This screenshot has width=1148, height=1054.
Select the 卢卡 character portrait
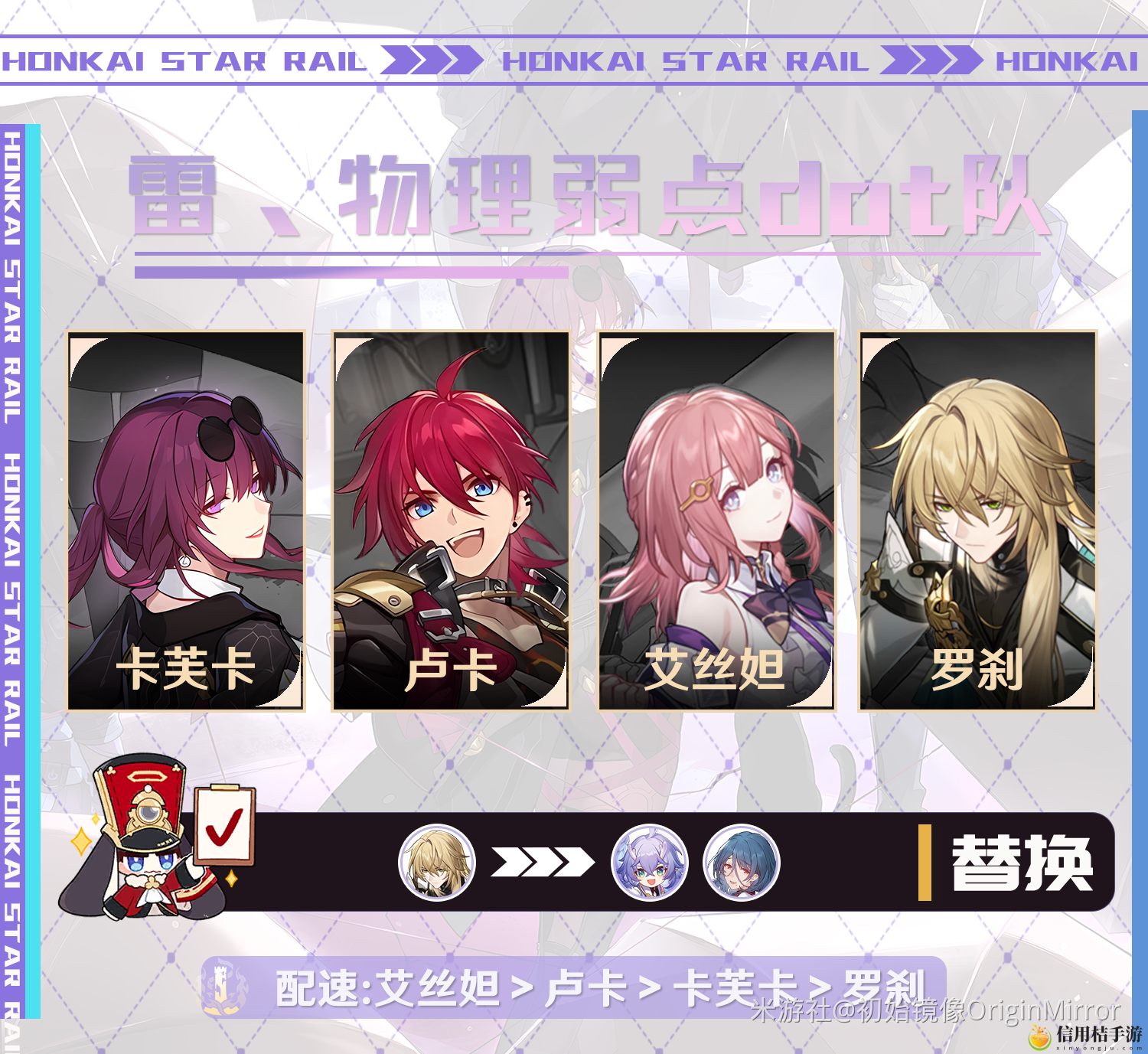451,520
